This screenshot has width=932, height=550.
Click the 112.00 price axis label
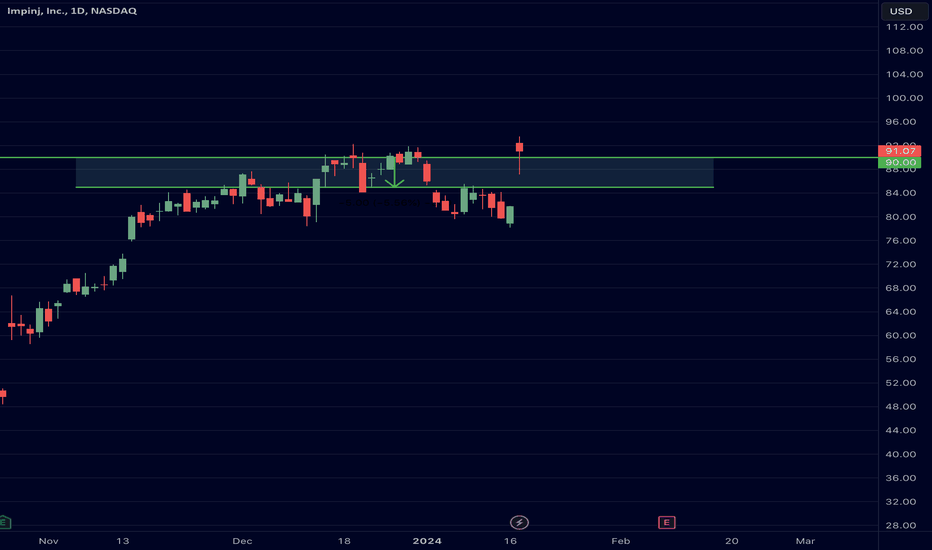tap(904, 27)
